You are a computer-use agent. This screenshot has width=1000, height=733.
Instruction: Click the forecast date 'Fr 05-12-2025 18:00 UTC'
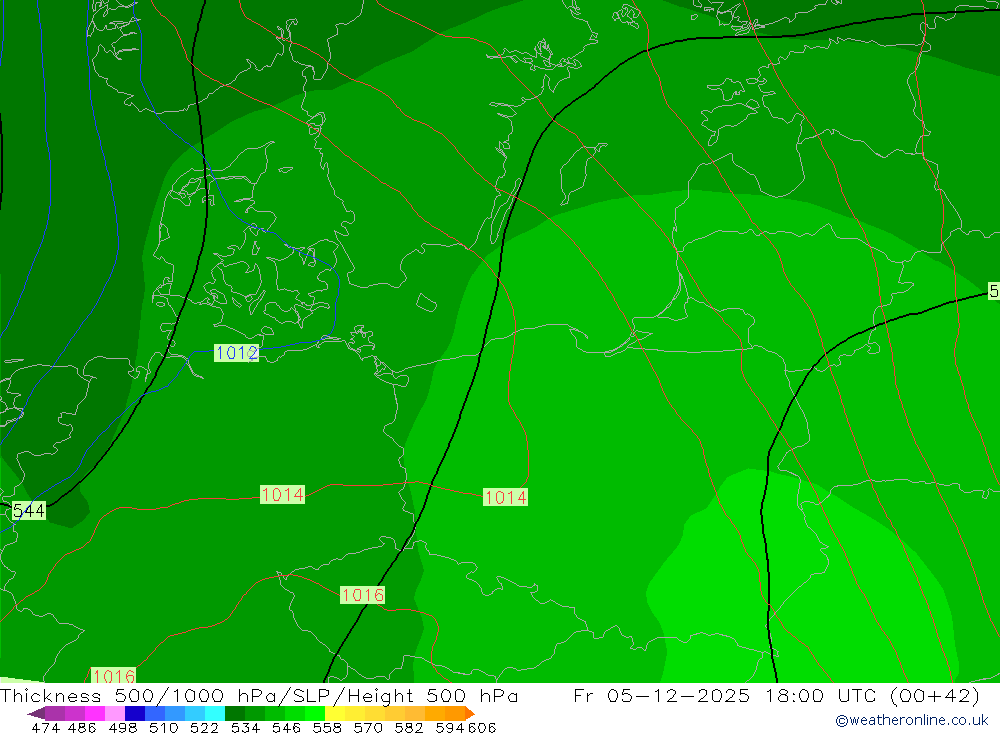tap(726, 695)
